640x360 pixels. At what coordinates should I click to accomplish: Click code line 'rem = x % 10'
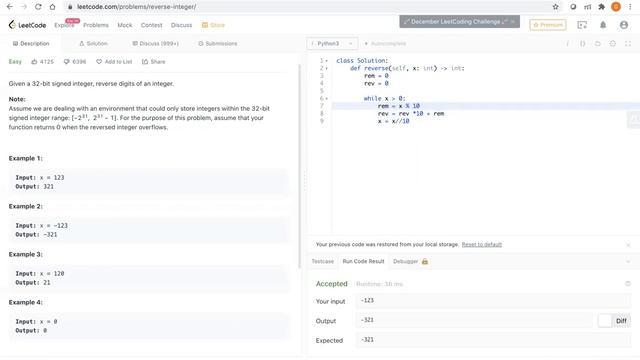399,106
